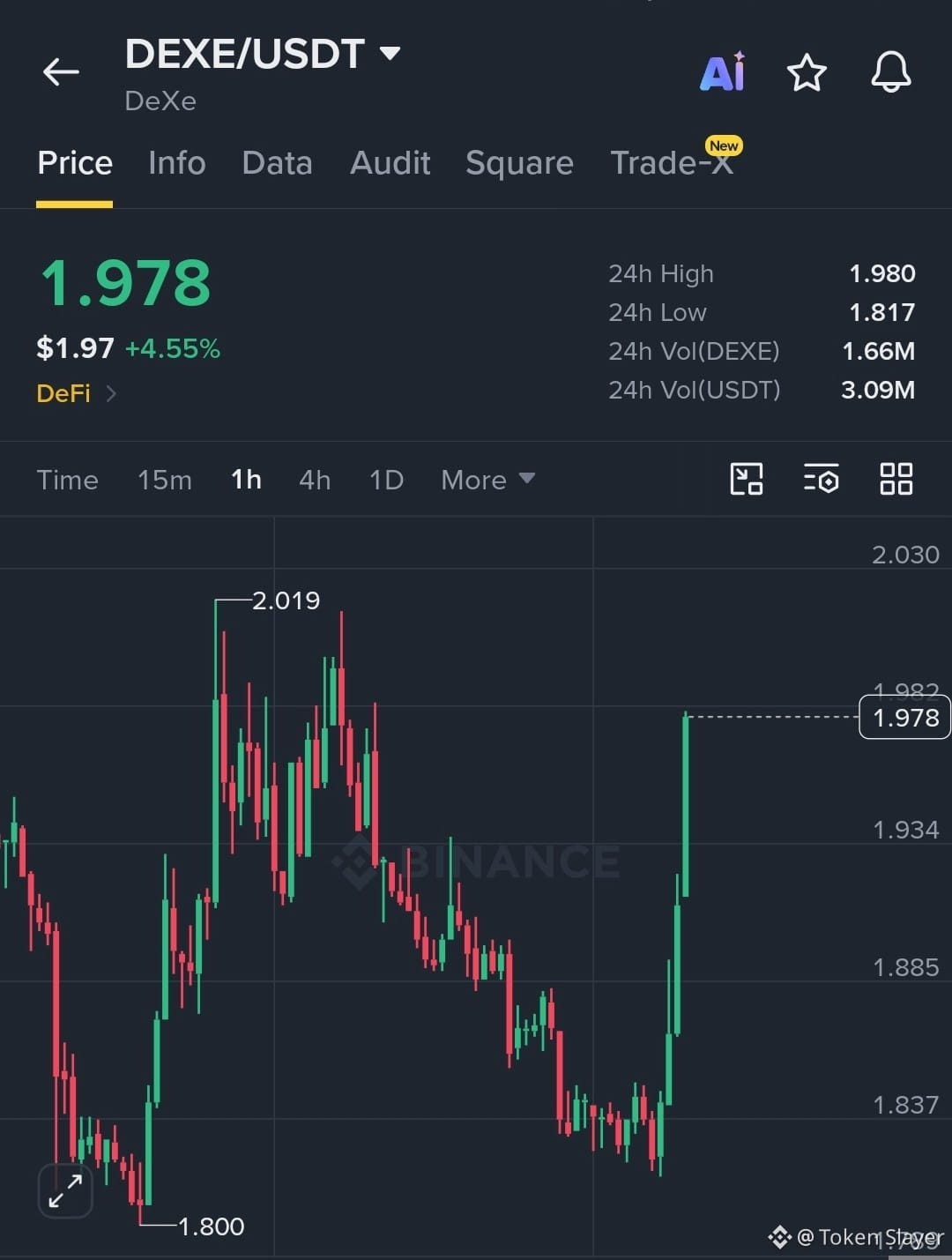Click the 2.019 high marker label
Screen dimensions: 952x1260
click(x=286, y=600)
